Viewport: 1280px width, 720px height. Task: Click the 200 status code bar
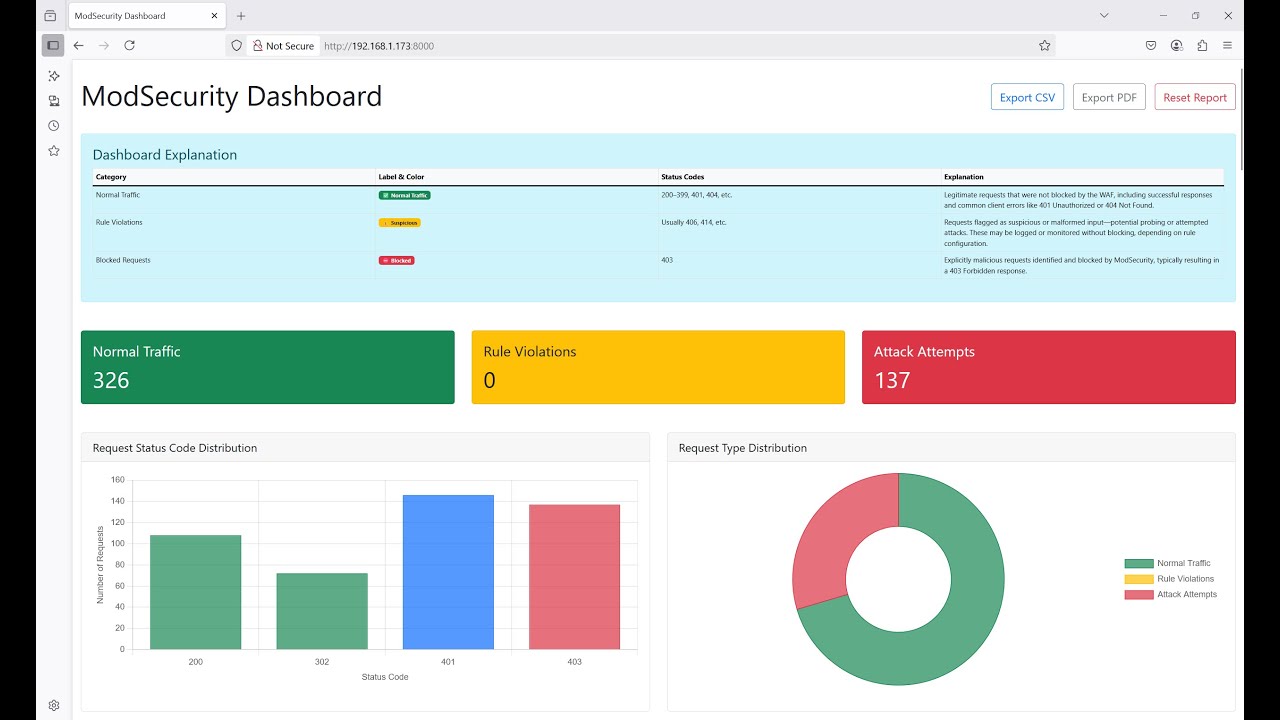click(x=196, y=592)
